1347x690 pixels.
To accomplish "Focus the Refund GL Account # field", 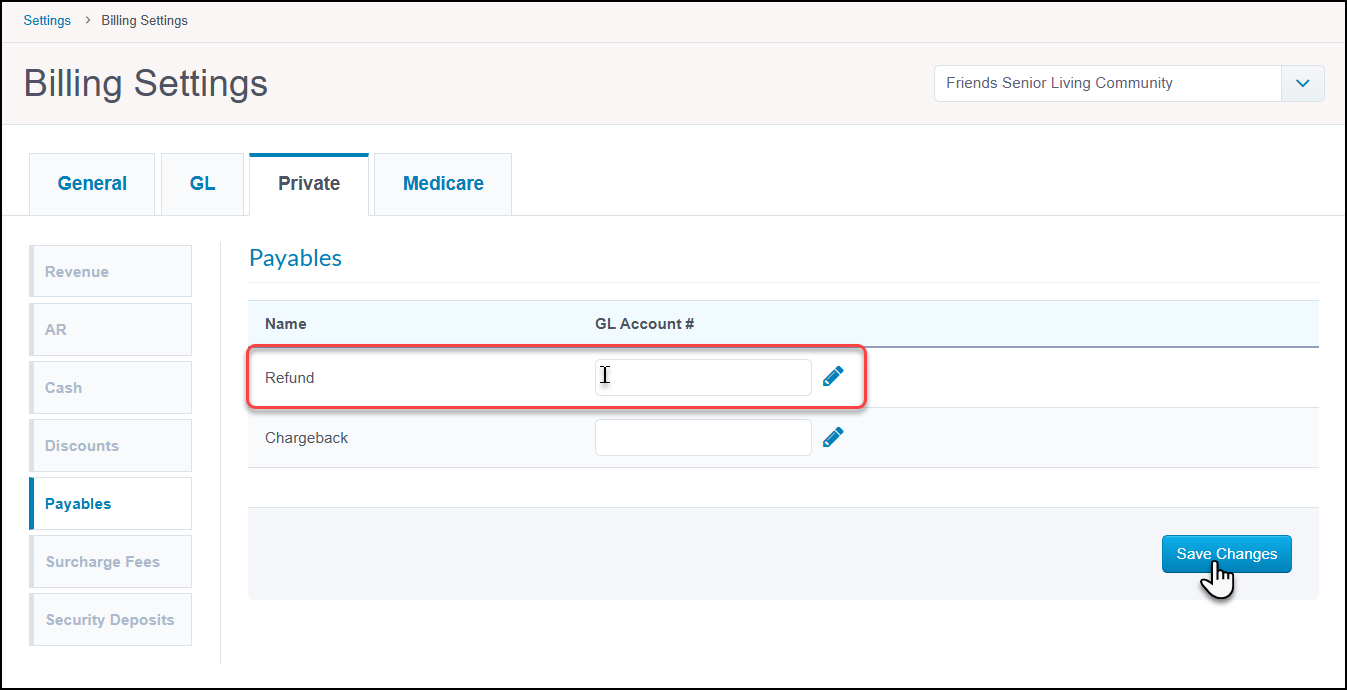I will (x=703, y=377).
